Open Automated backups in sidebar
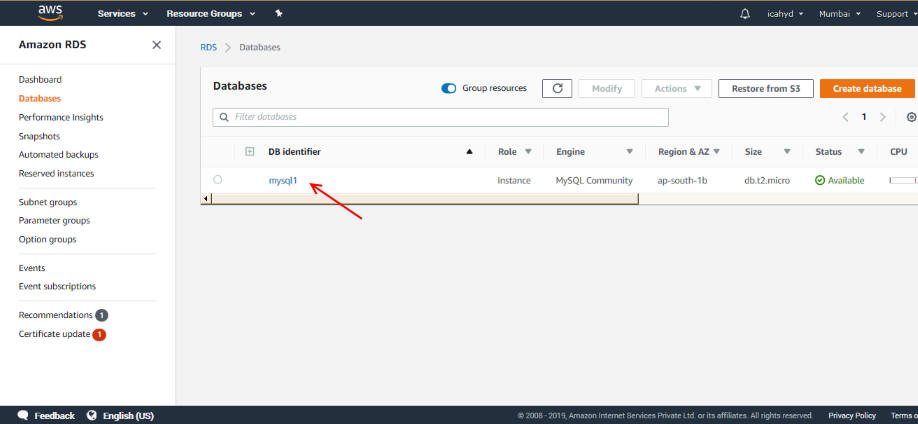 [59, 155]
